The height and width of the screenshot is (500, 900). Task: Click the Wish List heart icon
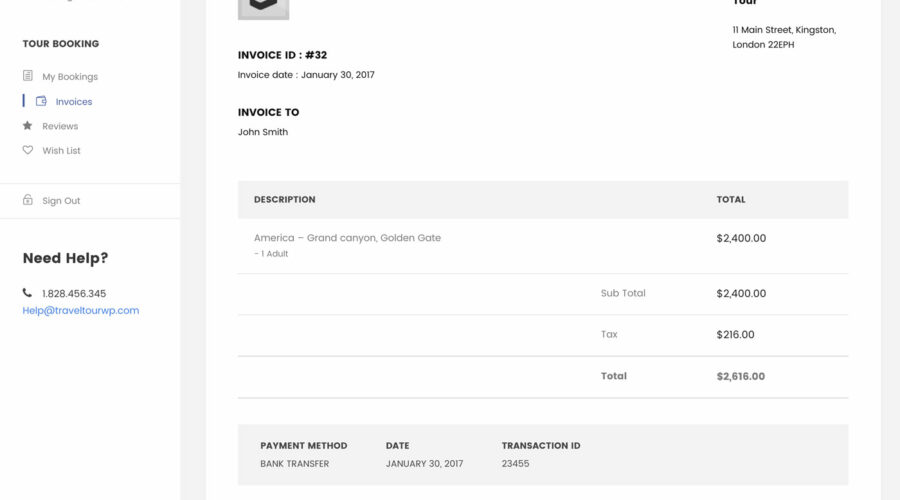coord(28,150)
